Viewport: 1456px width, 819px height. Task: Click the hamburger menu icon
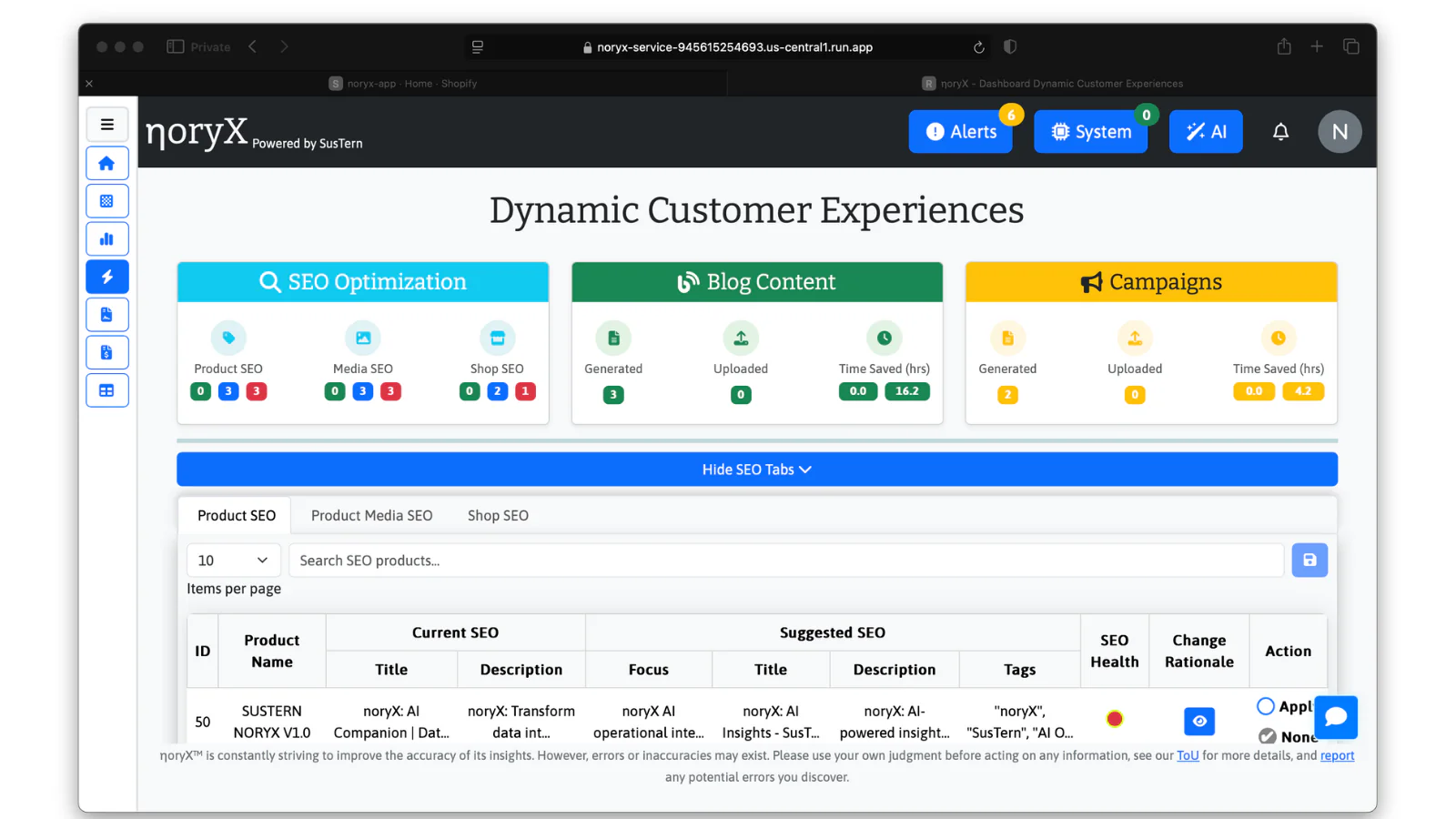(106, 125)
